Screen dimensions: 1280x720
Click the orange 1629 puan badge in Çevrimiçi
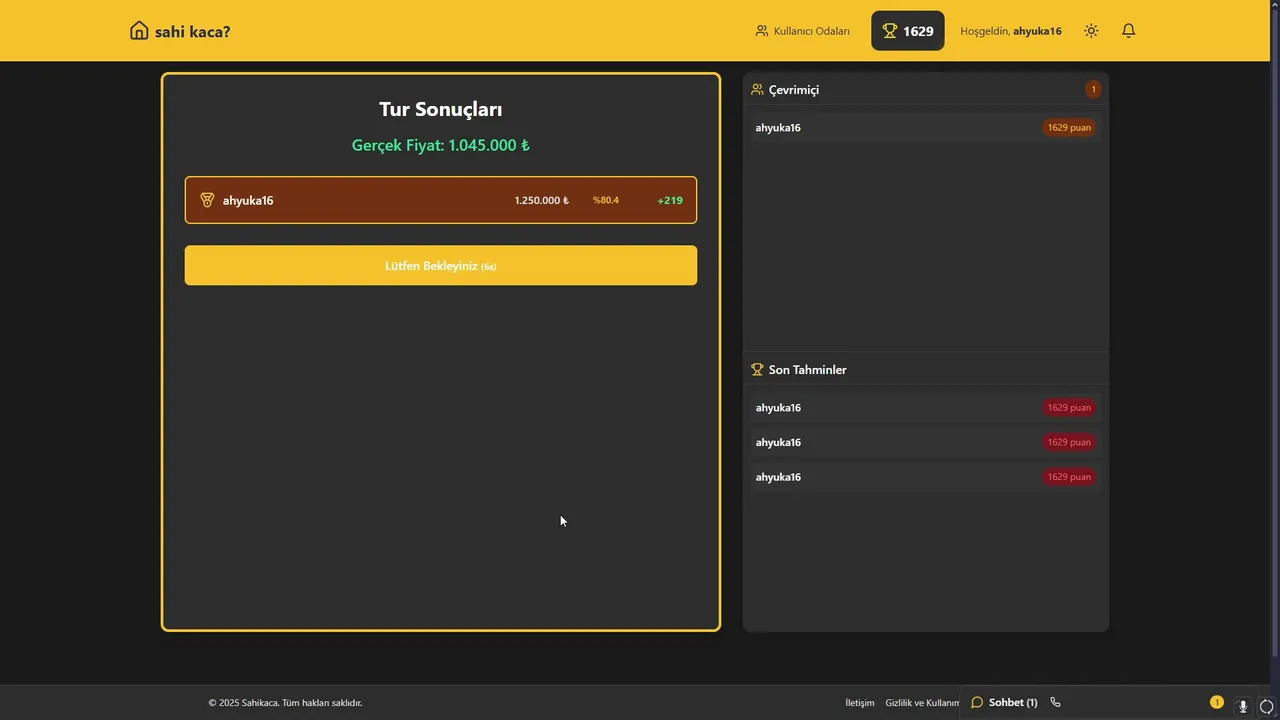[x=1069, y=127]
